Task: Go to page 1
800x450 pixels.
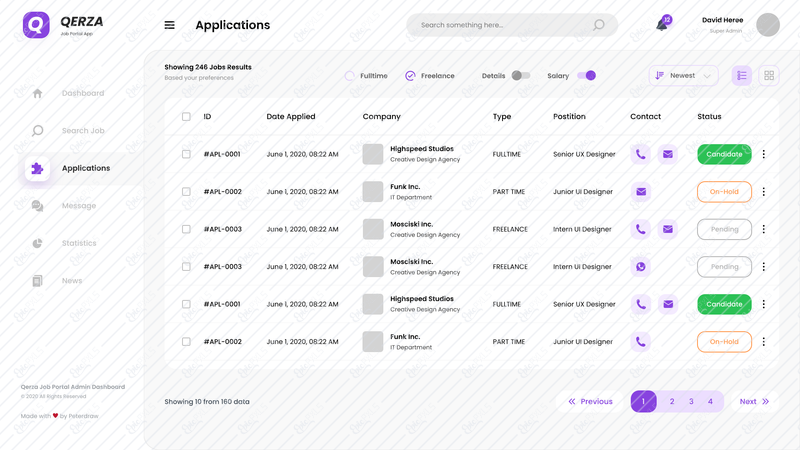Action: tap(643, 402)
